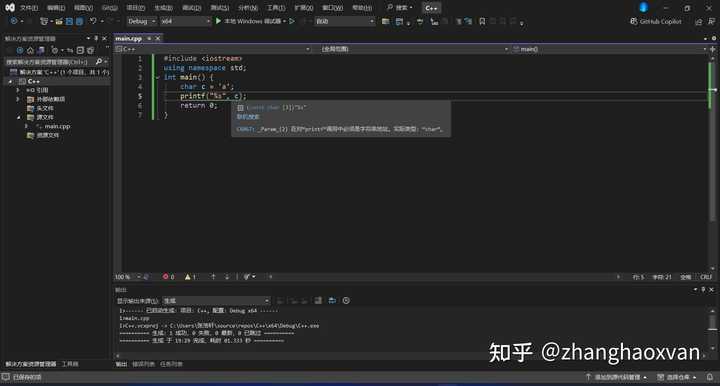This screenshot has width=720, height=386.
Task: Click the C++ solution name button
Action: [x=431, y=8]
